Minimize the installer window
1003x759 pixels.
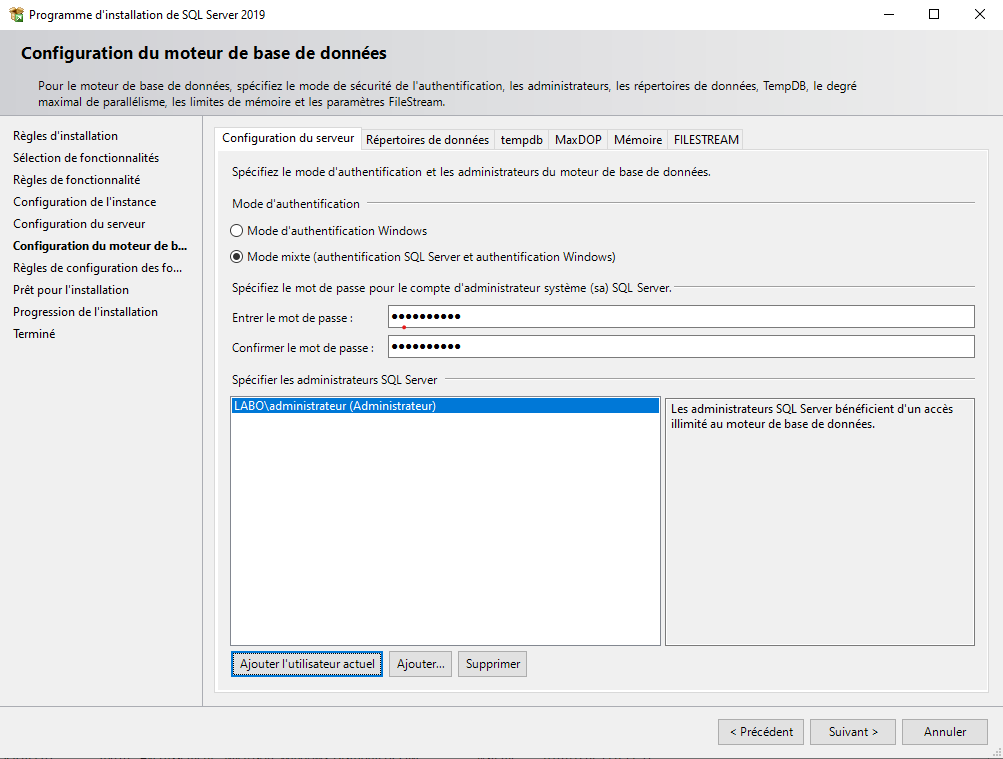point(888,15)
